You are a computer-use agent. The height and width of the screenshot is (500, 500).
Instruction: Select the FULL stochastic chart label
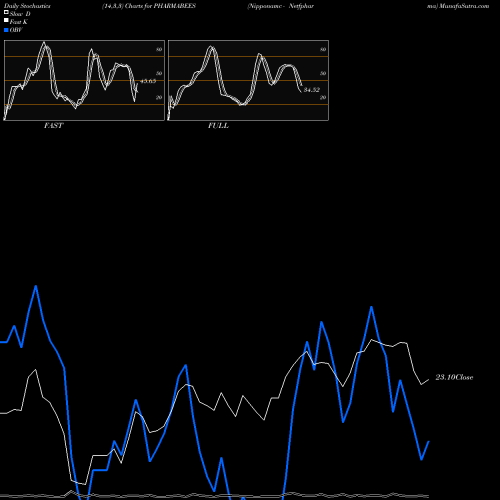(218, 126)
